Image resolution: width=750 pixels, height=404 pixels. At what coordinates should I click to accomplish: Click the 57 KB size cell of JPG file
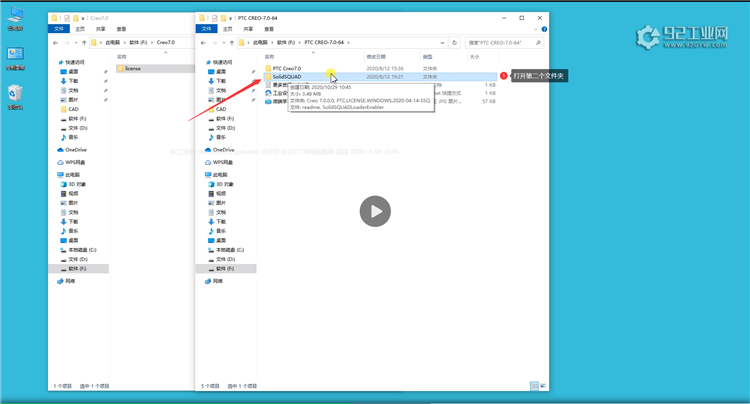(x=489, y=101)
